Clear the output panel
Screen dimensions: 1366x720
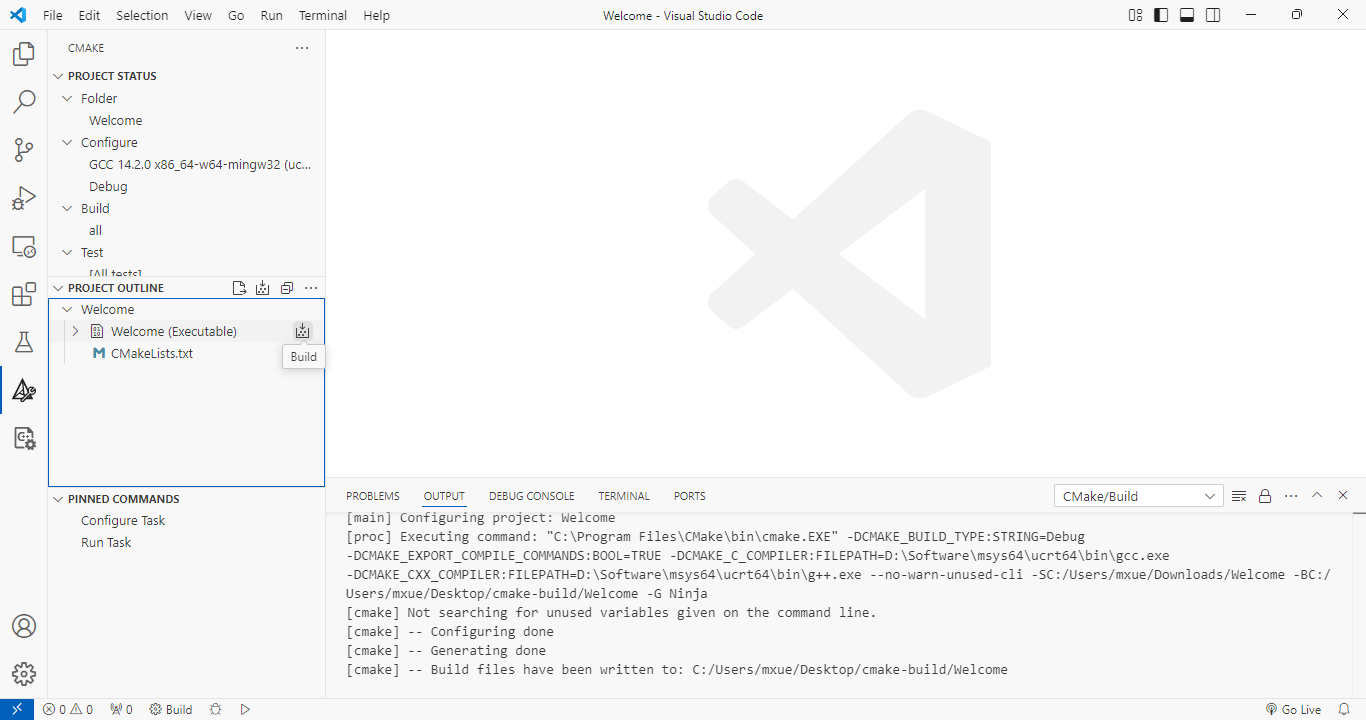(x=1239, y=496)
